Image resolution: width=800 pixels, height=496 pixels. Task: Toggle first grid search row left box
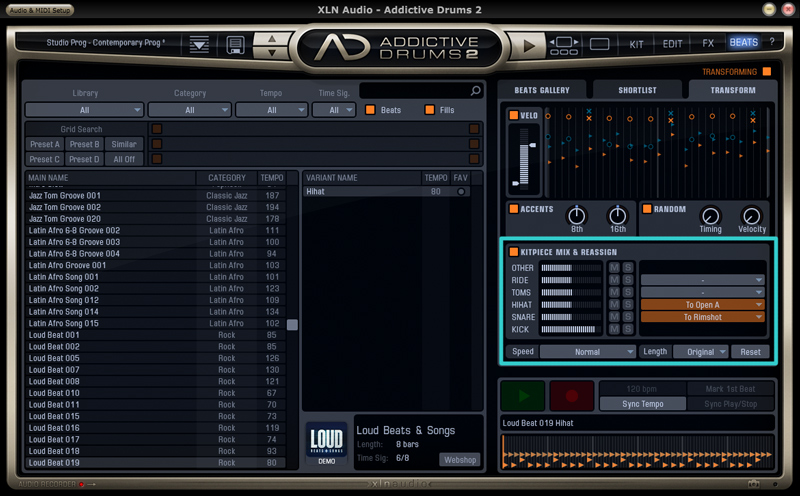click(157, 129)
